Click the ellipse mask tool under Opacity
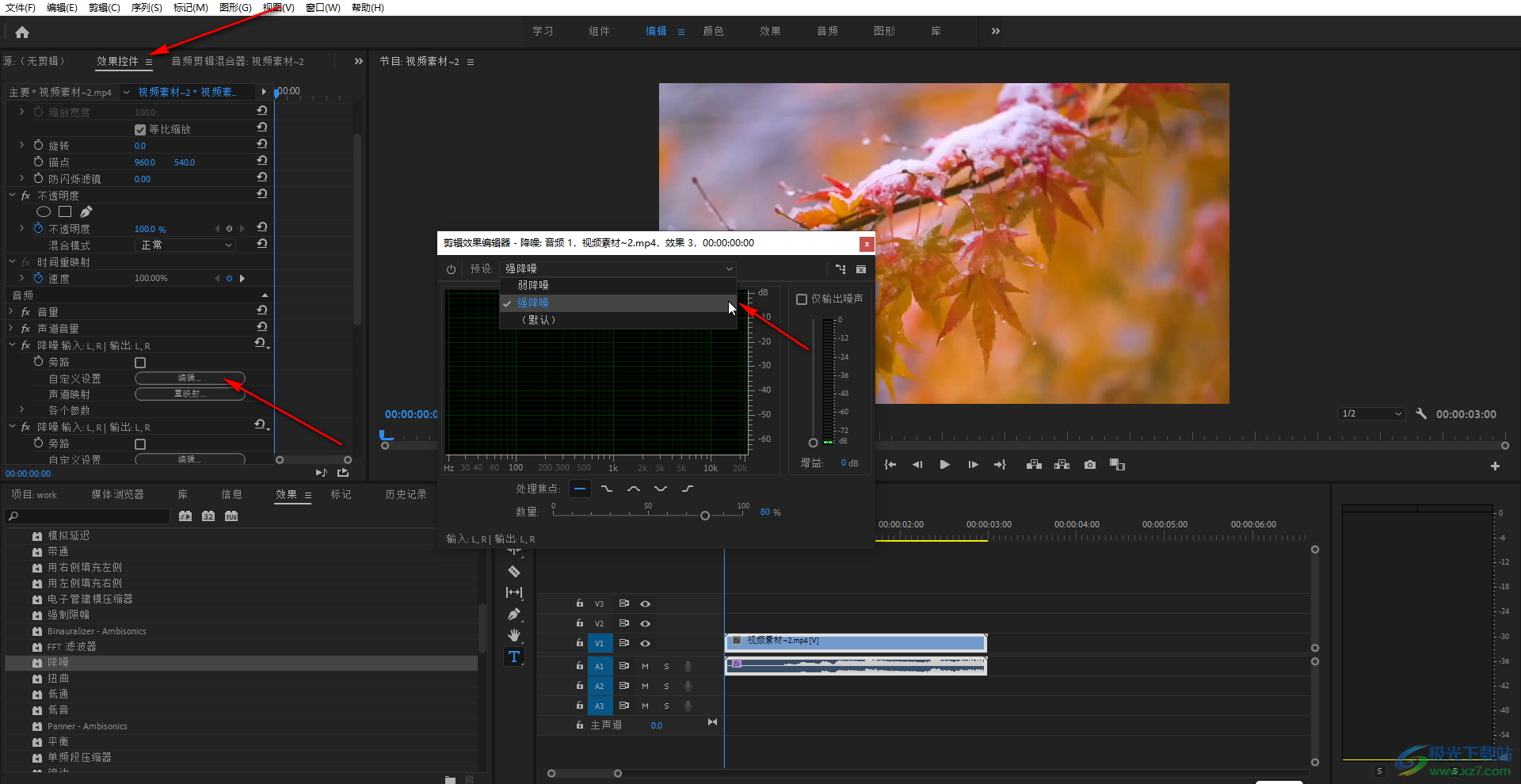 point(44,211)
